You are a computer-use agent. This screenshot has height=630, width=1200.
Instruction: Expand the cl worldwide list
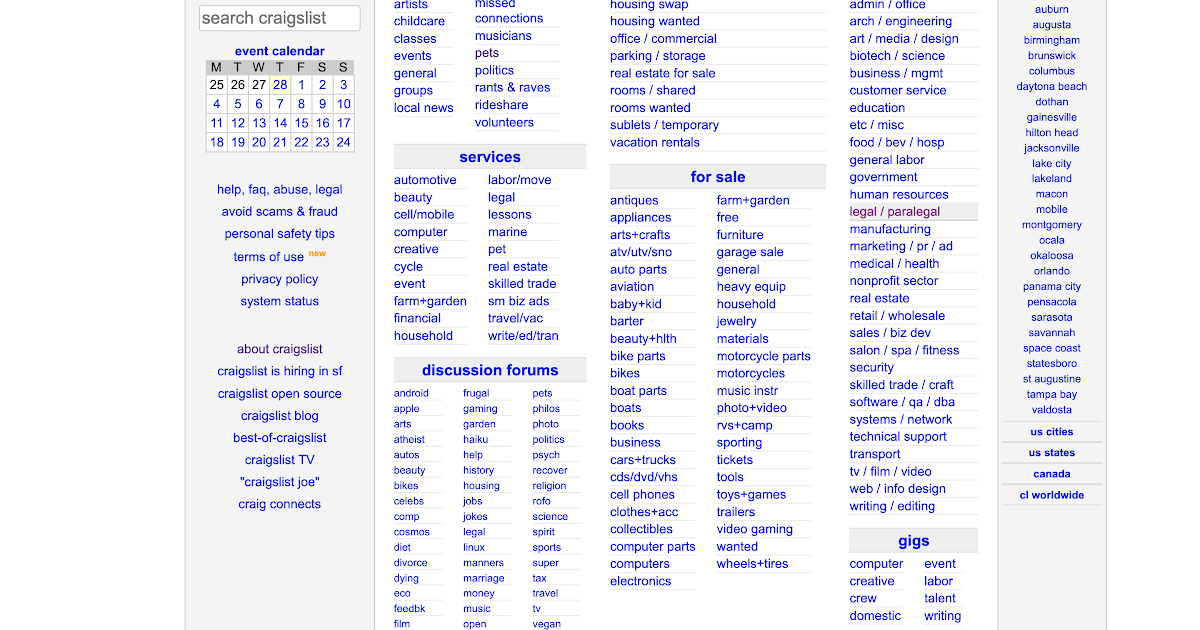point(1052,495)
